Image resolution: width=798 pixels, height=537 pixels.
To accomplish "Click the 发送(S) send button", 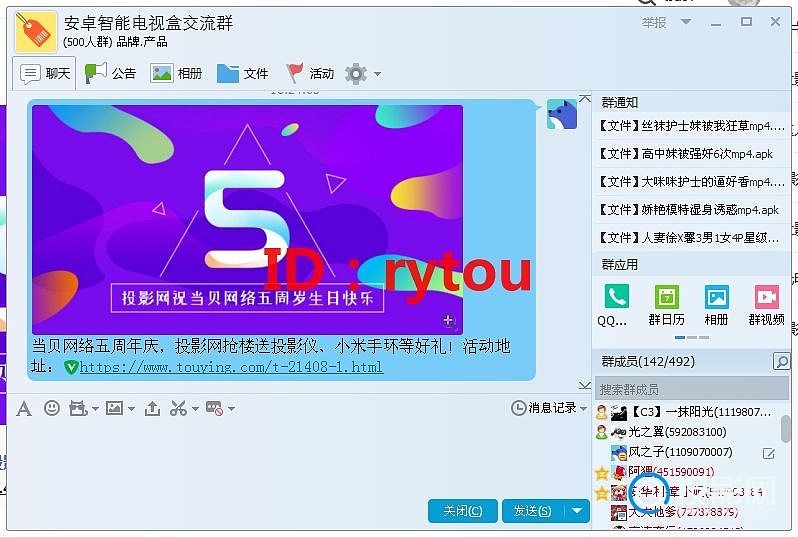I will [x=533, y=511].
